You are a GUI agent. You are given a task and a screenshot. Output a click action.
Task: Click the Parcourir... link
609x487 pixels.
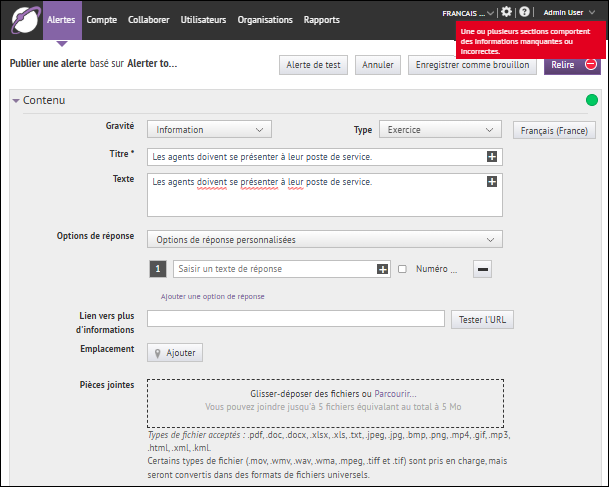395,394
